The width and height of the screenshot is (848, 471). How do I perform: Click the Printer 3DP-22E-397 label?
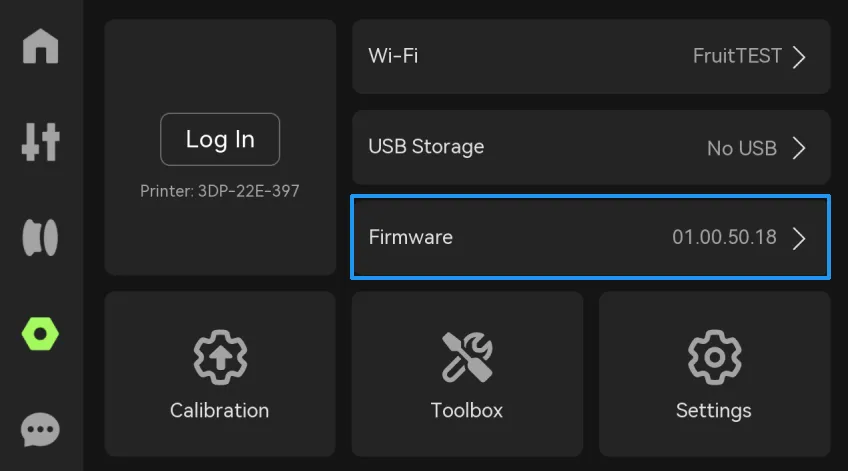click(220, 191)
